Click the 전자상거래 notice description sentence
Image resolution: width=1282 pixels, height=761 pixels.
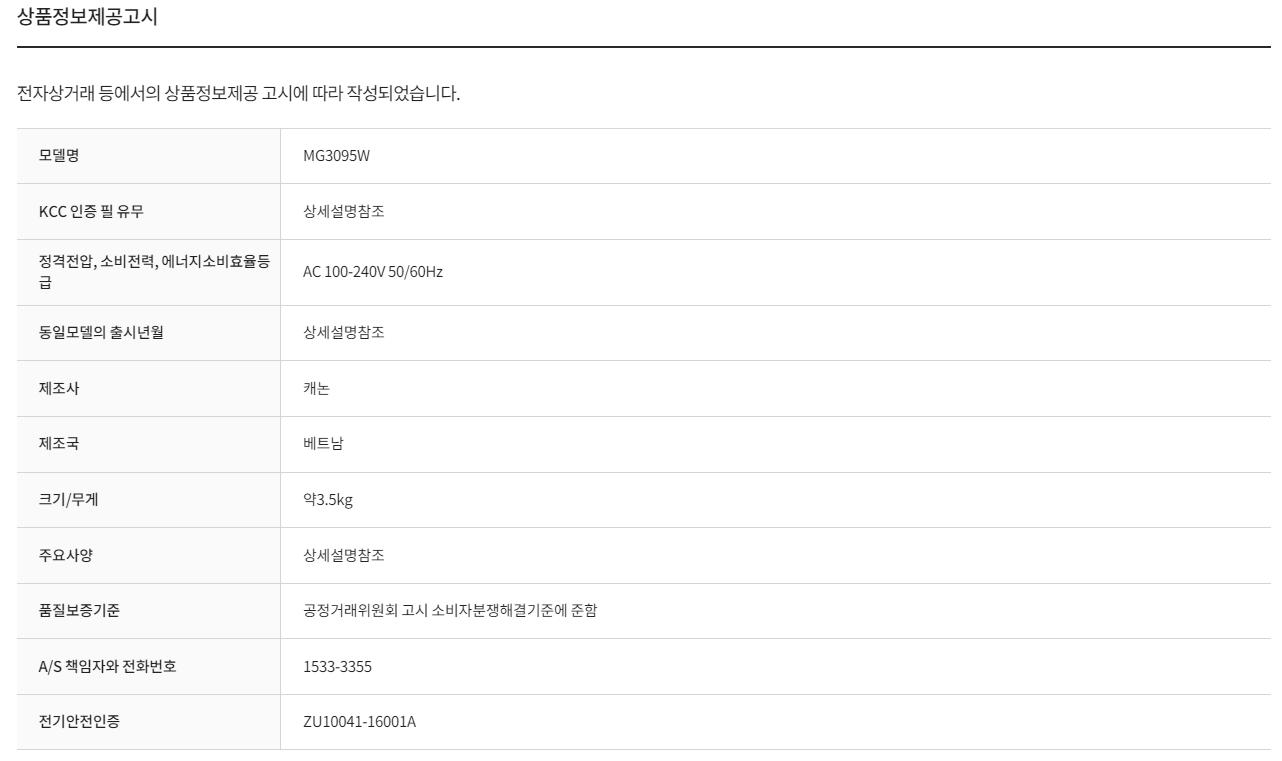[239, 95]
